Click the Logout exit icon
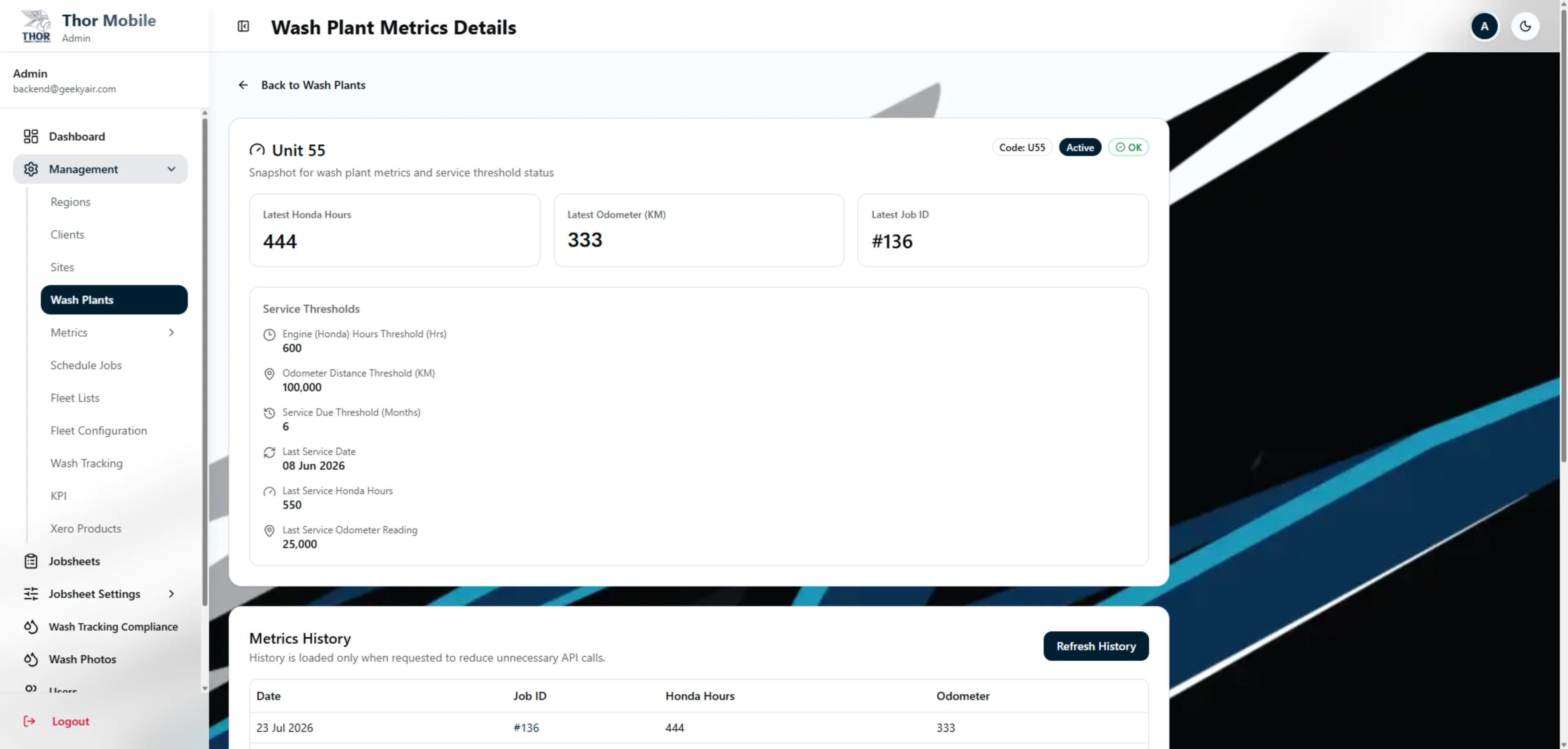 [29, 722]
